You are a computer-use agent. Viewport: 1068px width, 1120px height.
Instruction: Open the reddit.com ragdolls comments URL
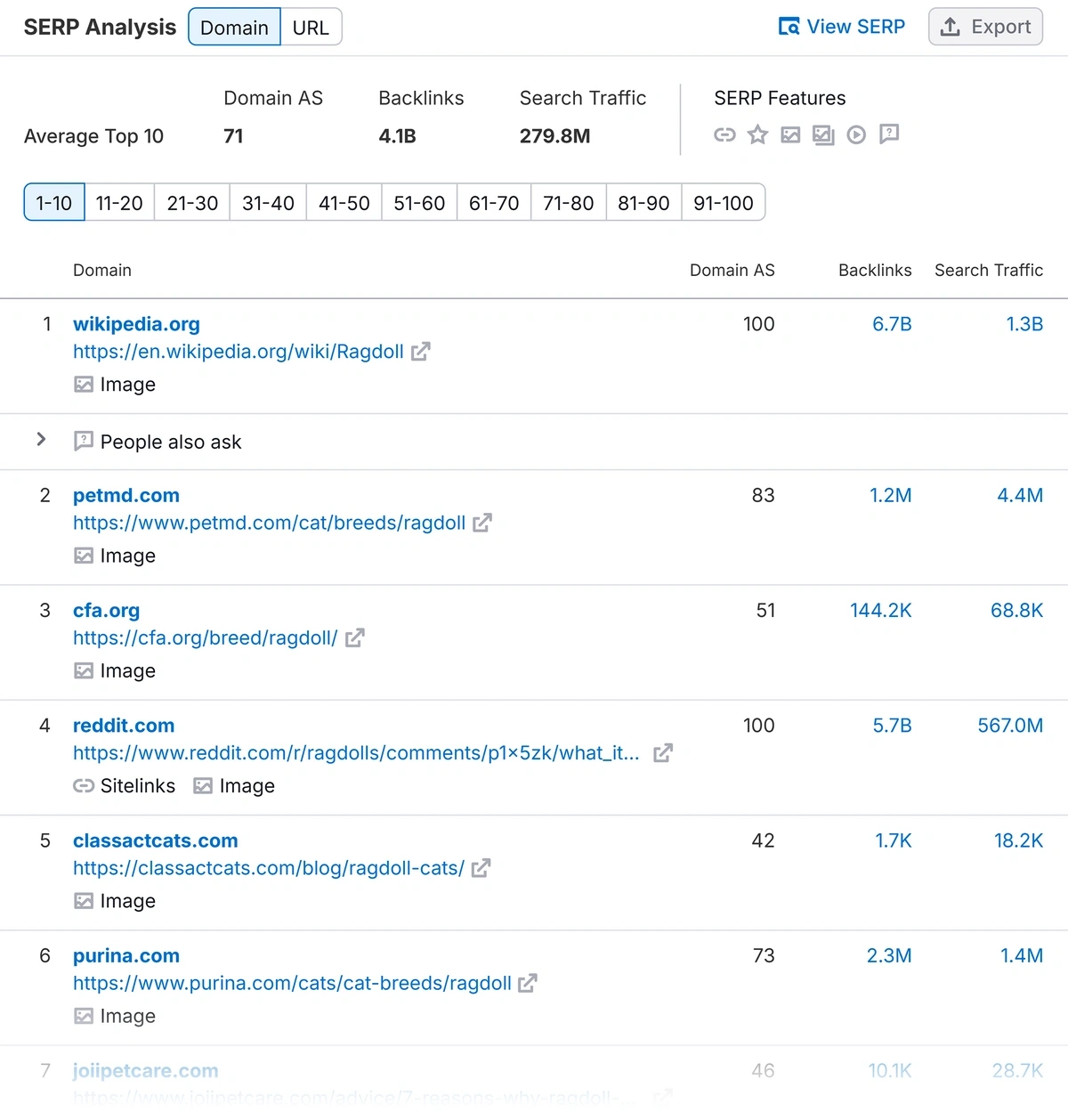[x=356, y=753]
